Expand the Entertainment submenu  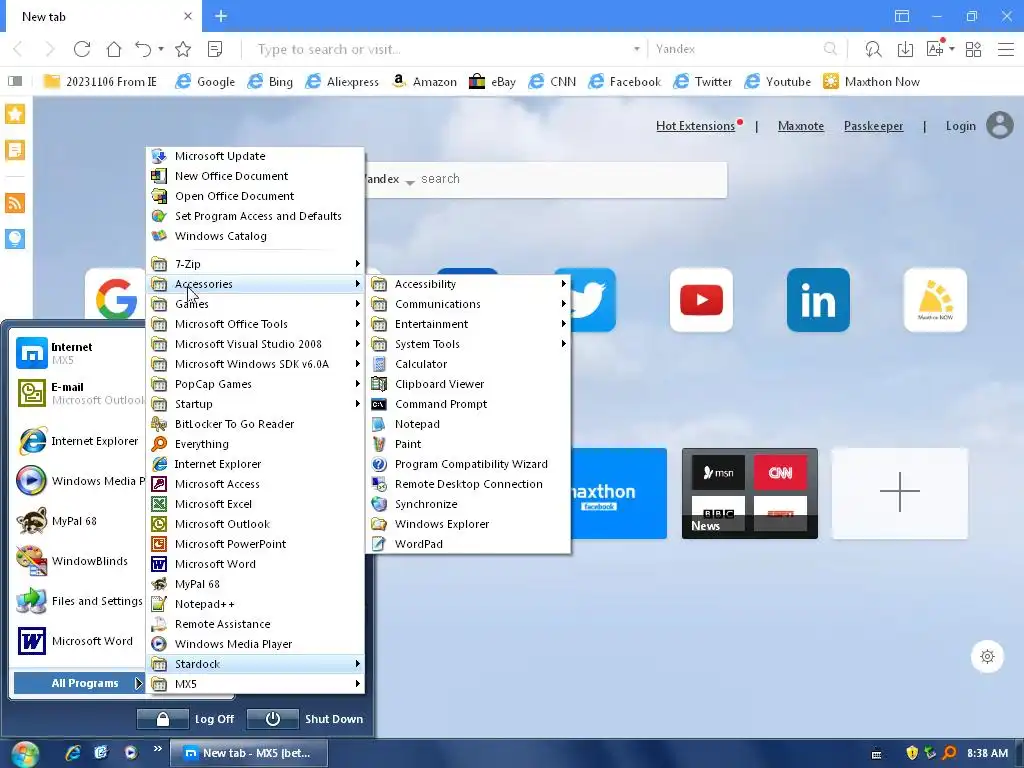pos(468,324)
